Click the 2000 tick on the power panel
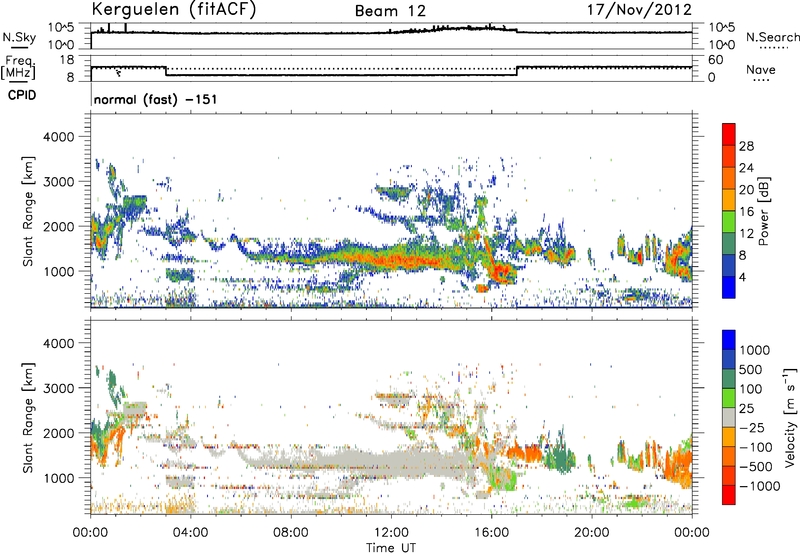Image resolution: width=800 pixels, height=554 pixels. pos(58,226)
